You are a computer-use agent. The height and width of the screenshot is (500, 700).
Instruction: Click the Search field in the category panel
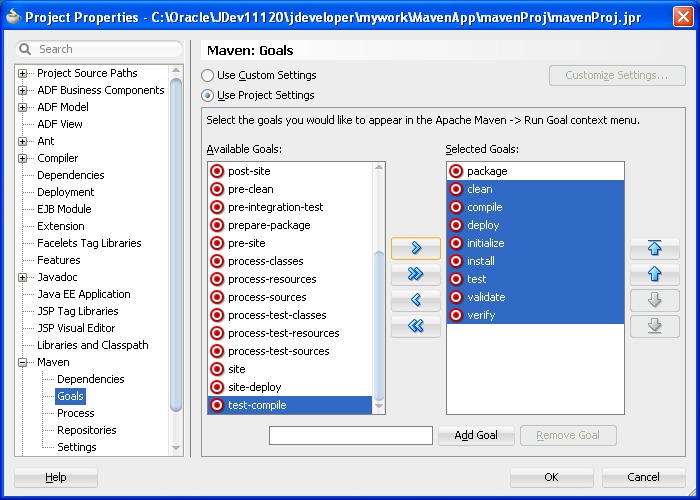[x=99, y=49]
